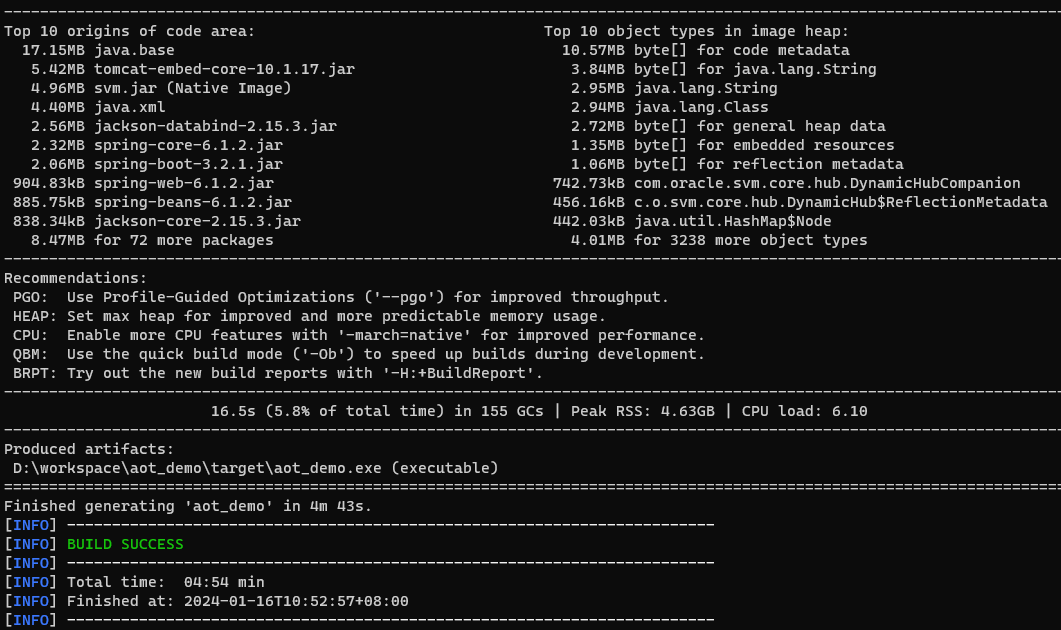Click the PGO recommendation line

(340, 297)
